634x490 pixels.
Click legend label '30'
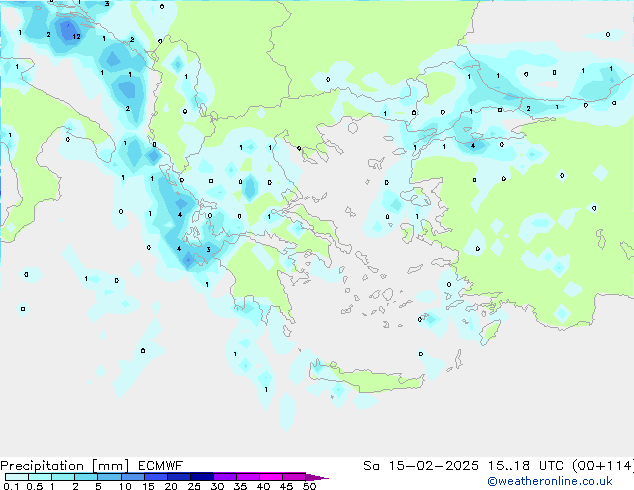coord(217,486)
